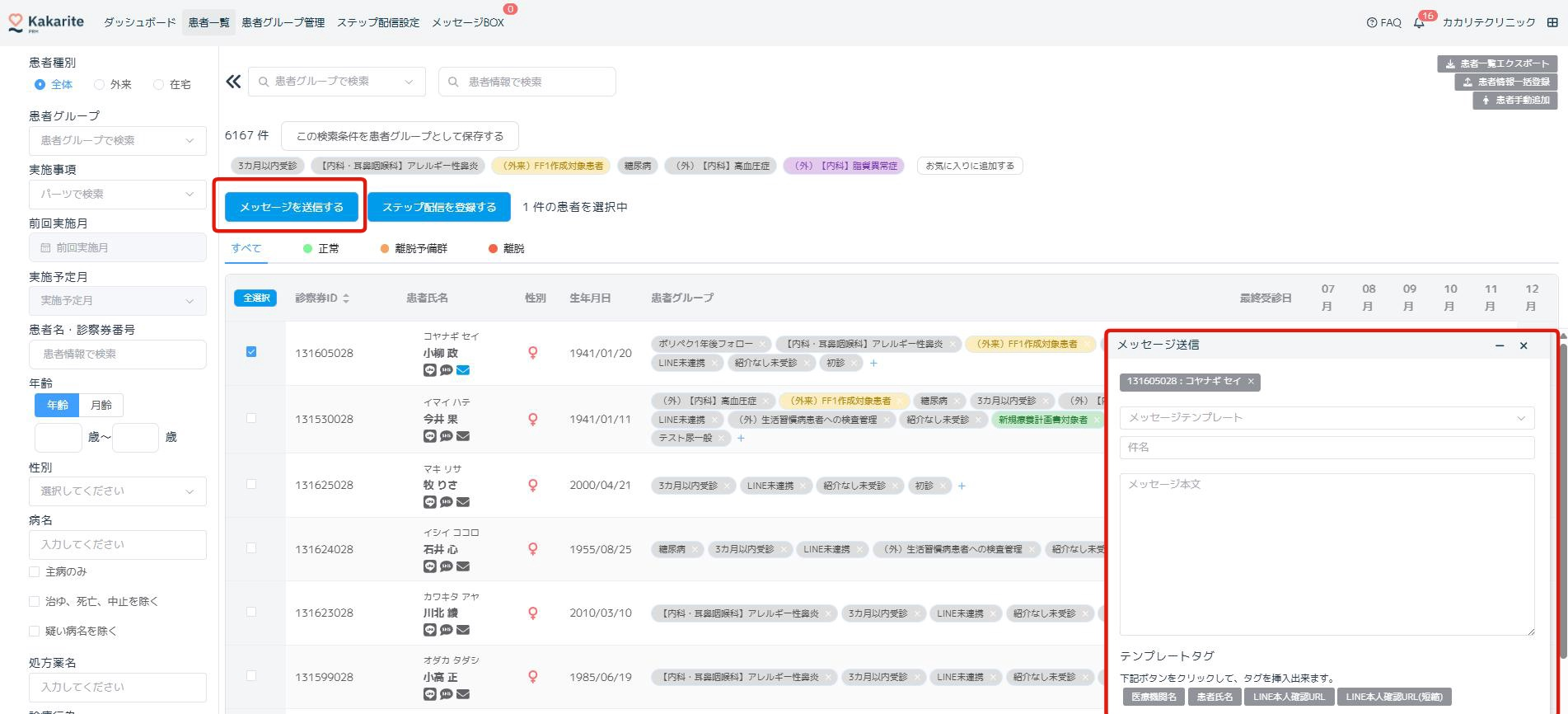The width and height of the screenshot is (1568, 714).
Task: Click the LINE icon for 今井 果
Action: click(429, 436)
